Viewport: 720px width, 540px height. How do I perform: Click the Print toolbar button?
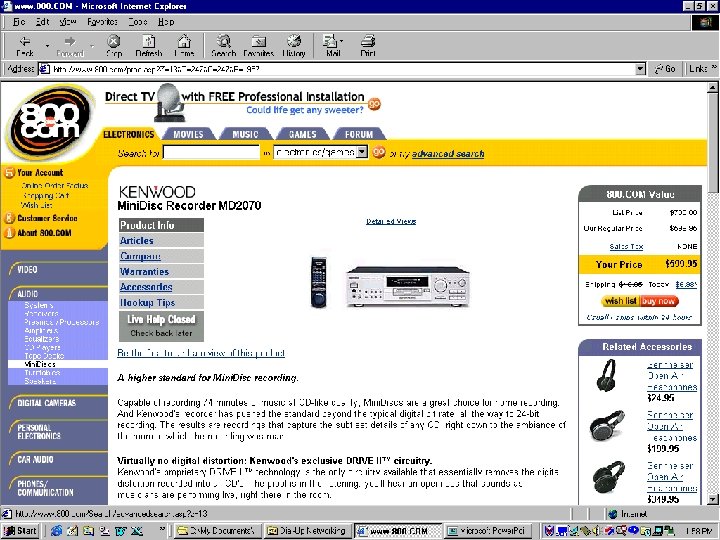click(x=368, y=46)
